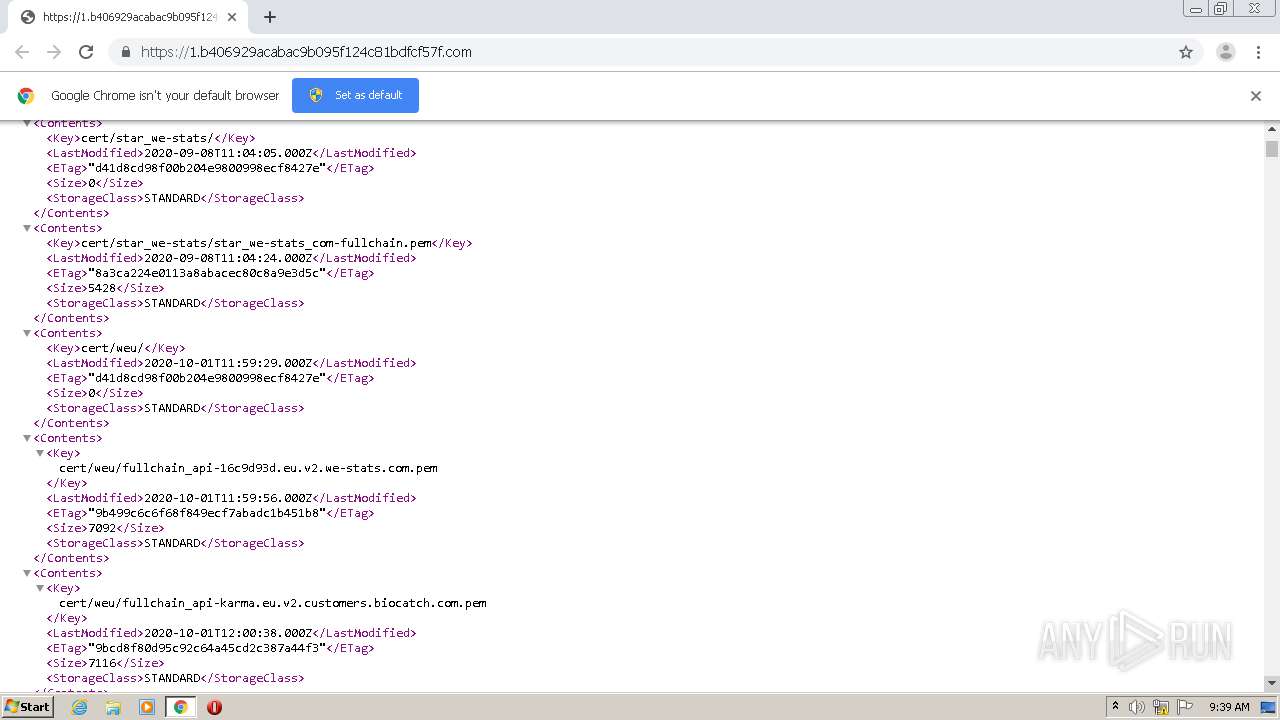1280x720 pixels.
Task: Show hidden system tray icons
Action: [x=1115, y=707]
